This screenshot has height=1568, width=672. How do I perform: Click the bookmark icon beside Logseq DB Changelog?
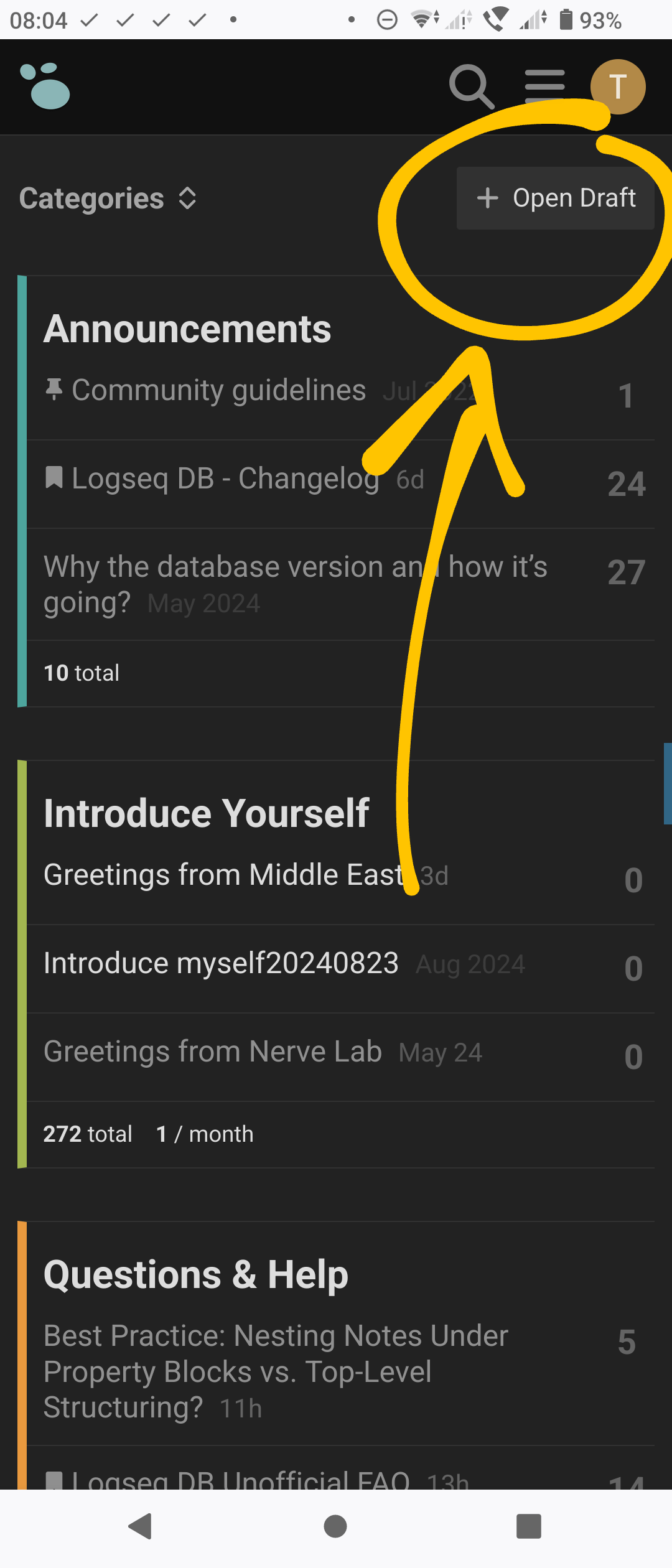(x=54, y=478)
